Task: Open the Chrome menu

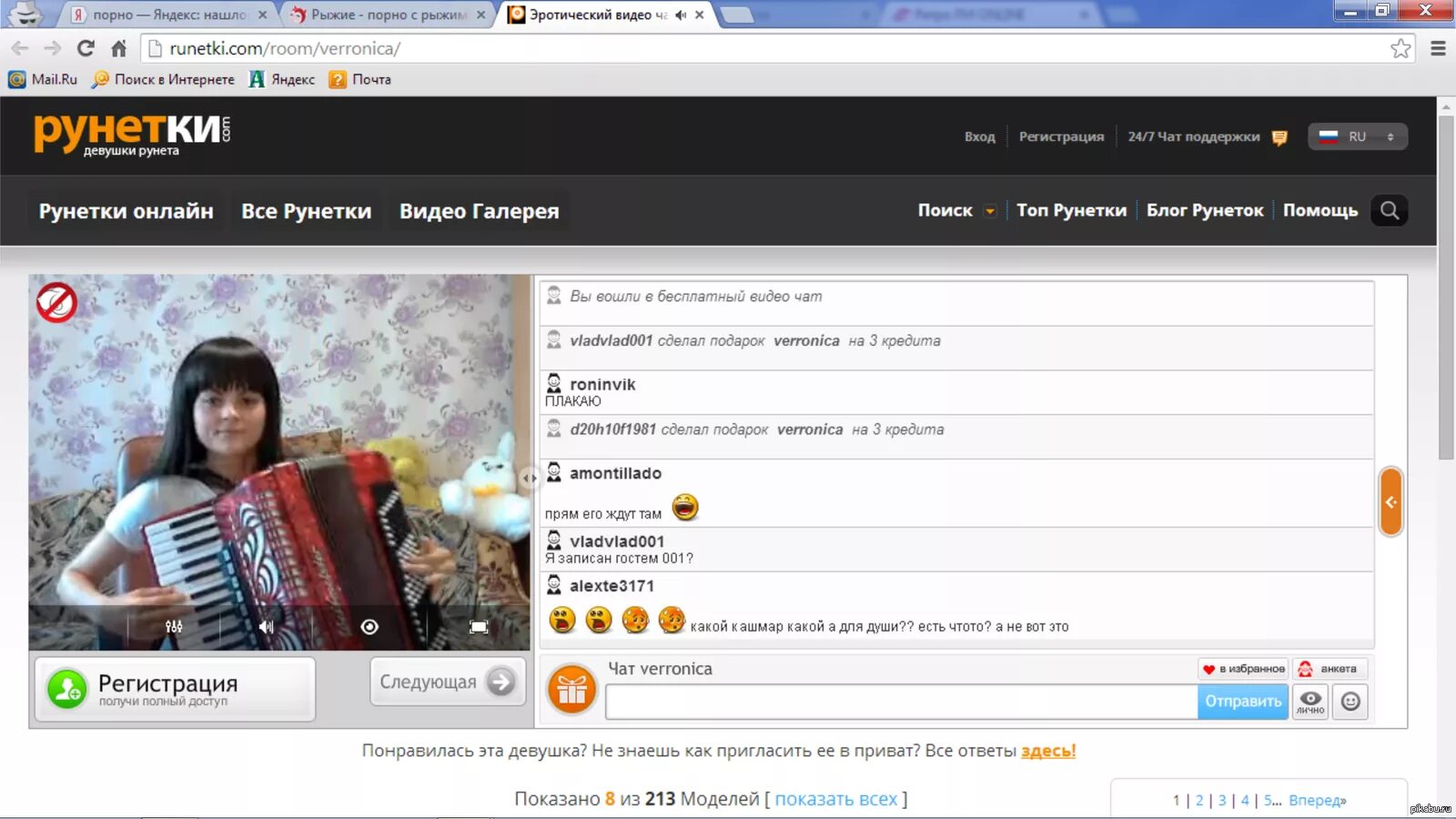Action: [1438, 48]
